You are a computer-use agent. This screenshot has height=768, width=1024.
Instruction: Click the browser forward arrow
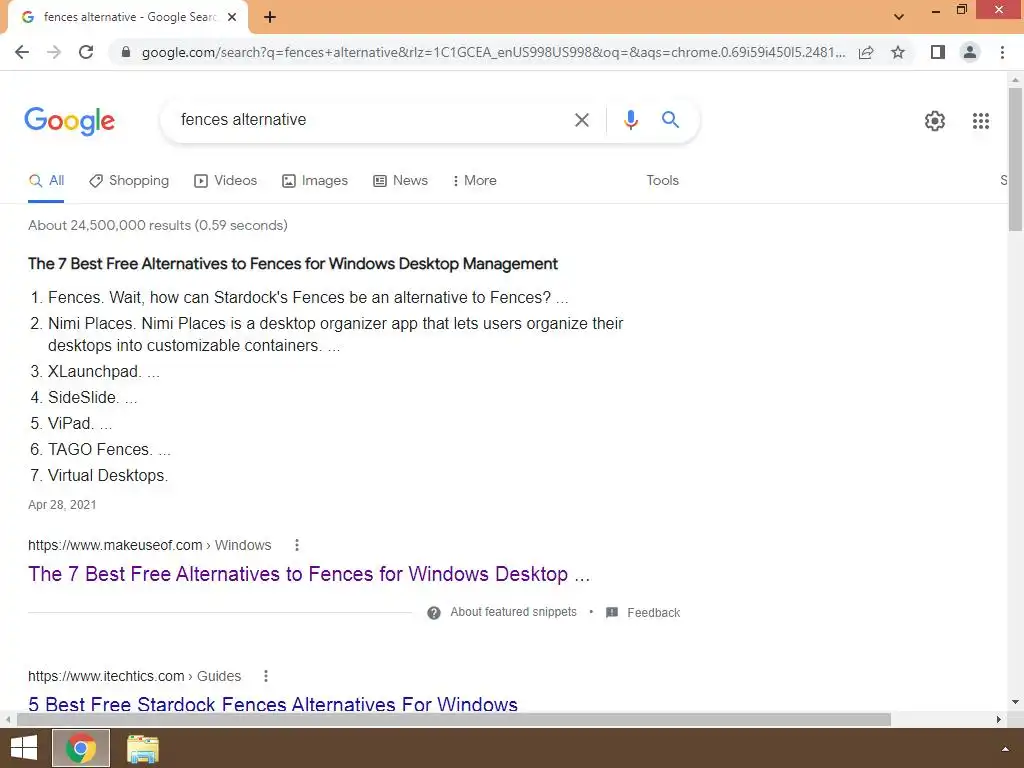[54, 52]
